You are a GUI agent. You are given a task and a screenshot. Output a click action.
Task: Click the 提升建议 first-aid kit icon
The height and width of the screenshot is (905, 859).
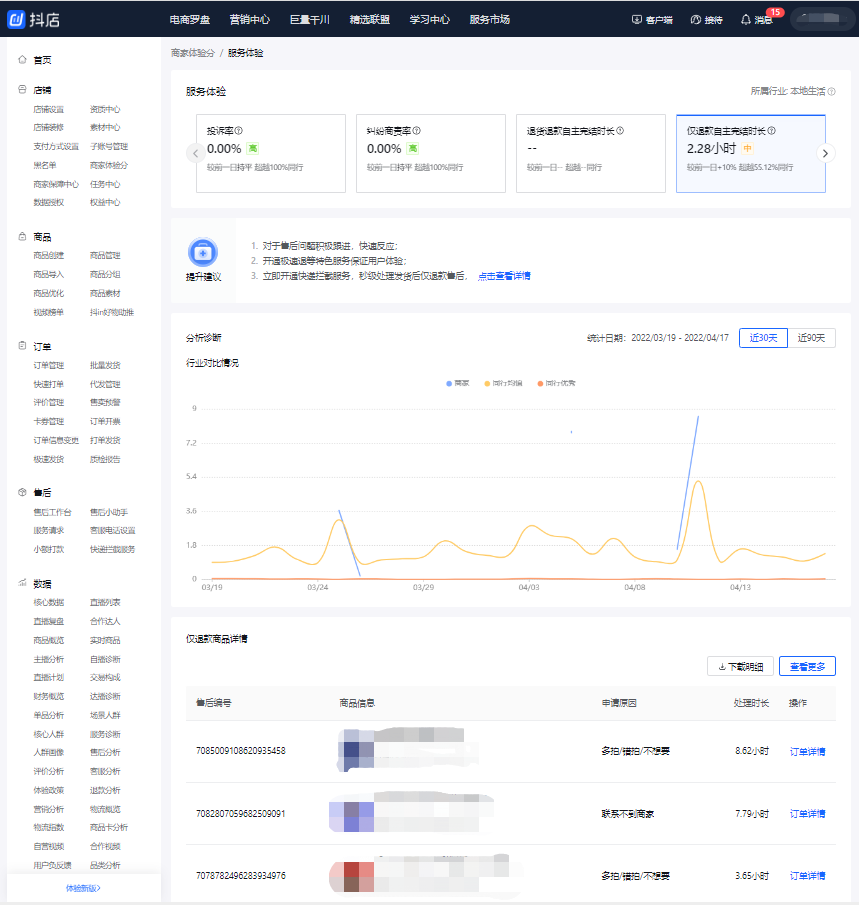coord(203,251)
